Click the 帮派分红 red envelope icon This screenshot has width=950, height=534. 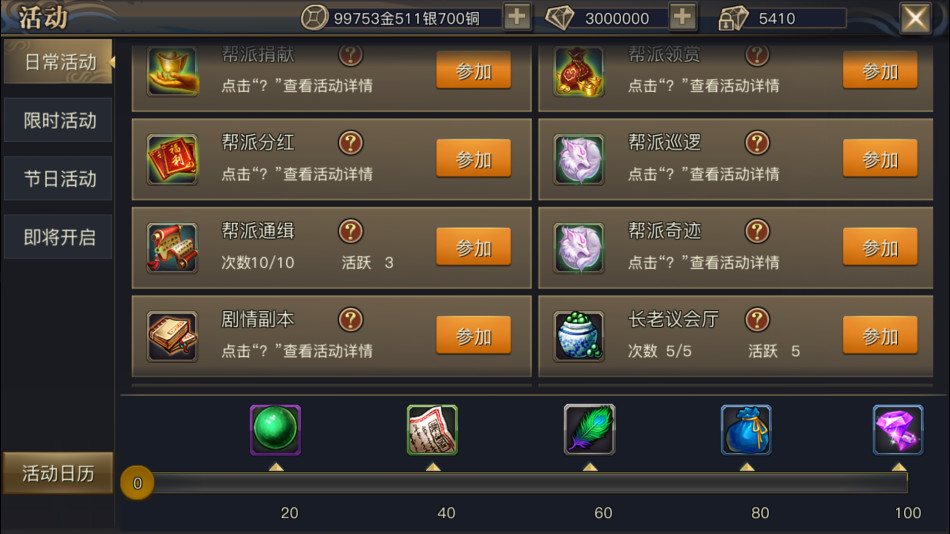pyautogui.click(x=173, y=159)
